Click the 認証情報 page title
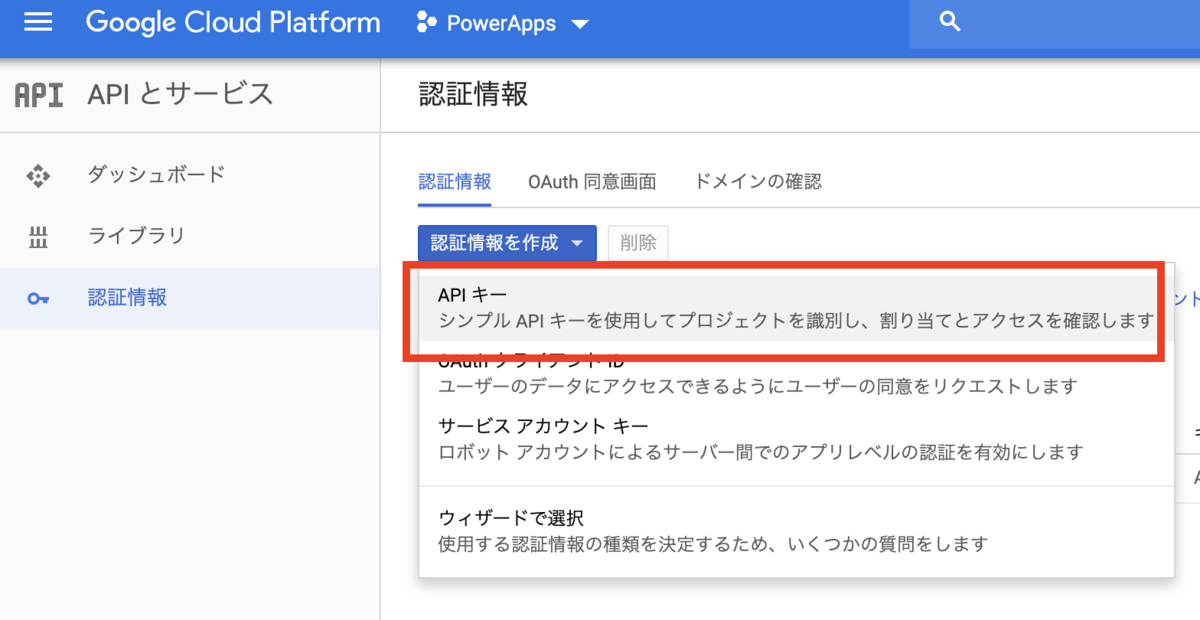The width and height of the screenshot is (1200, 620). click(x=473, y=95)
